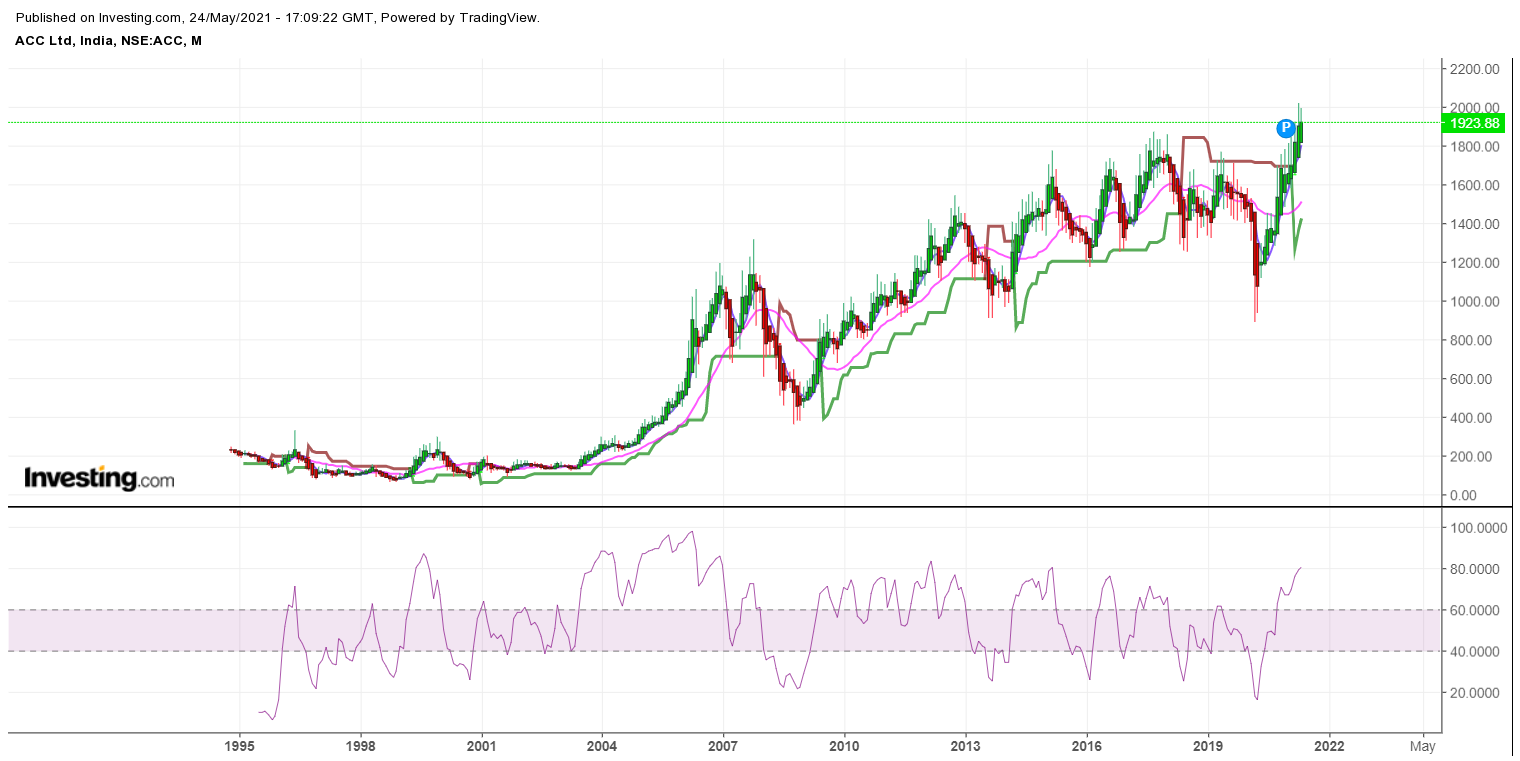This screenshot has height=761, width=1520.
Task: Select the 2022 label on time axis
Action: 1328,746
